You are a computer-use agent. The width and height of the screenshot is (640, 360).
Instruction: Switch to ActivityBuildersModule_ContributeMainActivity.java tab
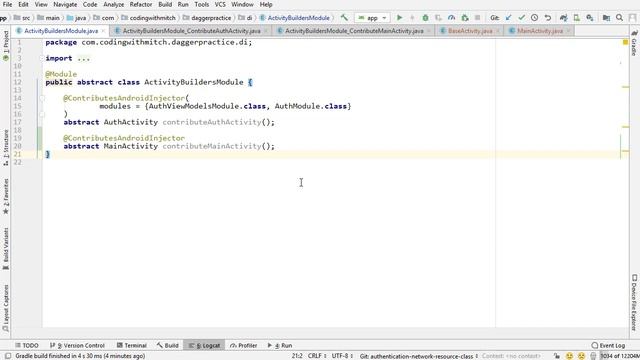click(x=353, y=31)
